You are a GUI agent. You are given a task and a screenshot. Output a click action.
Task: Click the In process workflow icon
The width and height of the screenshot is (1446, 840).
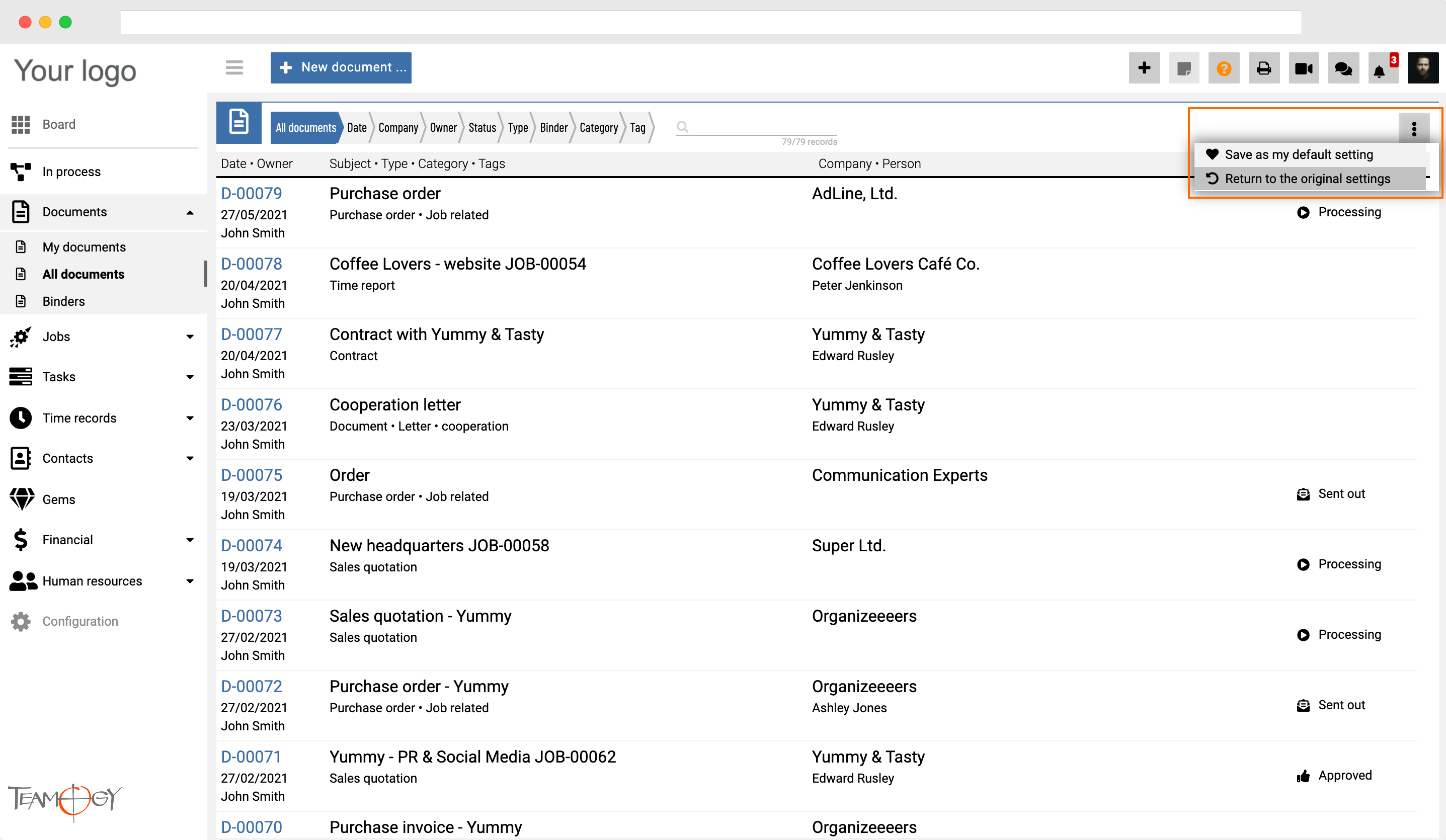21,172
